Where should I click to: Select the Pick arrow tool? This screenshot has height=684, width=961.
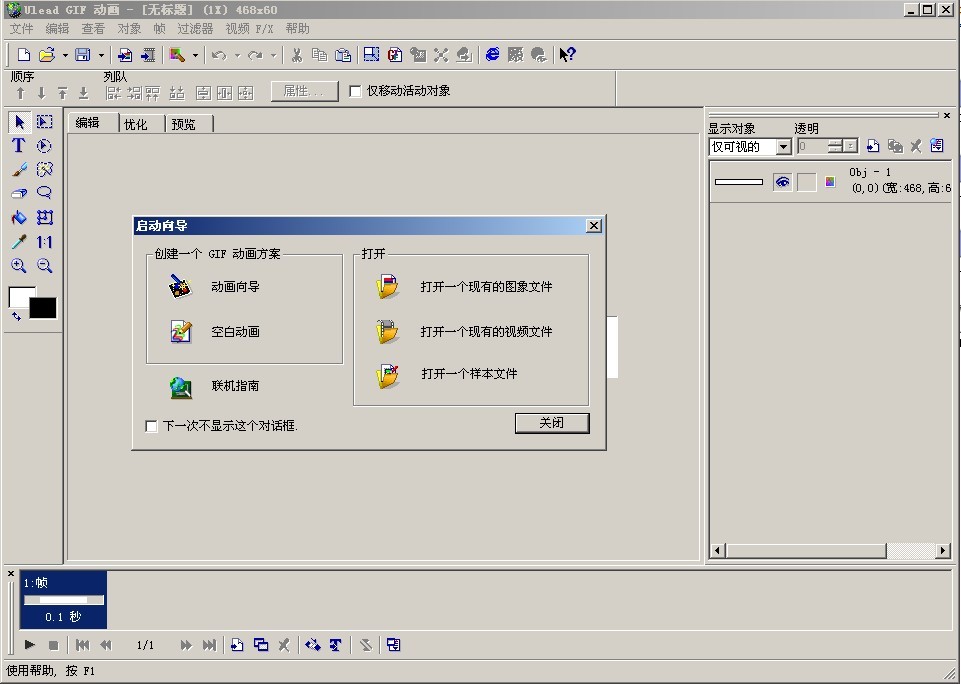click(x=20, y=122)
